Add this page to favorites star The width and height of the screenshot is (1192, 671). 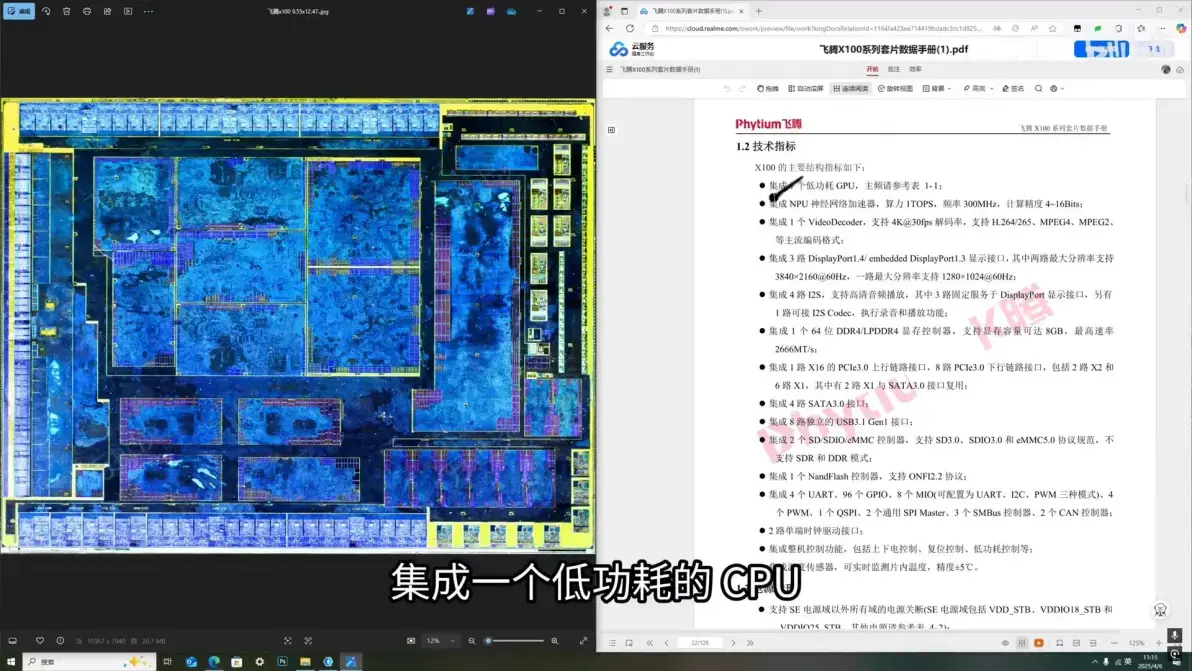tap(1053, 28)
